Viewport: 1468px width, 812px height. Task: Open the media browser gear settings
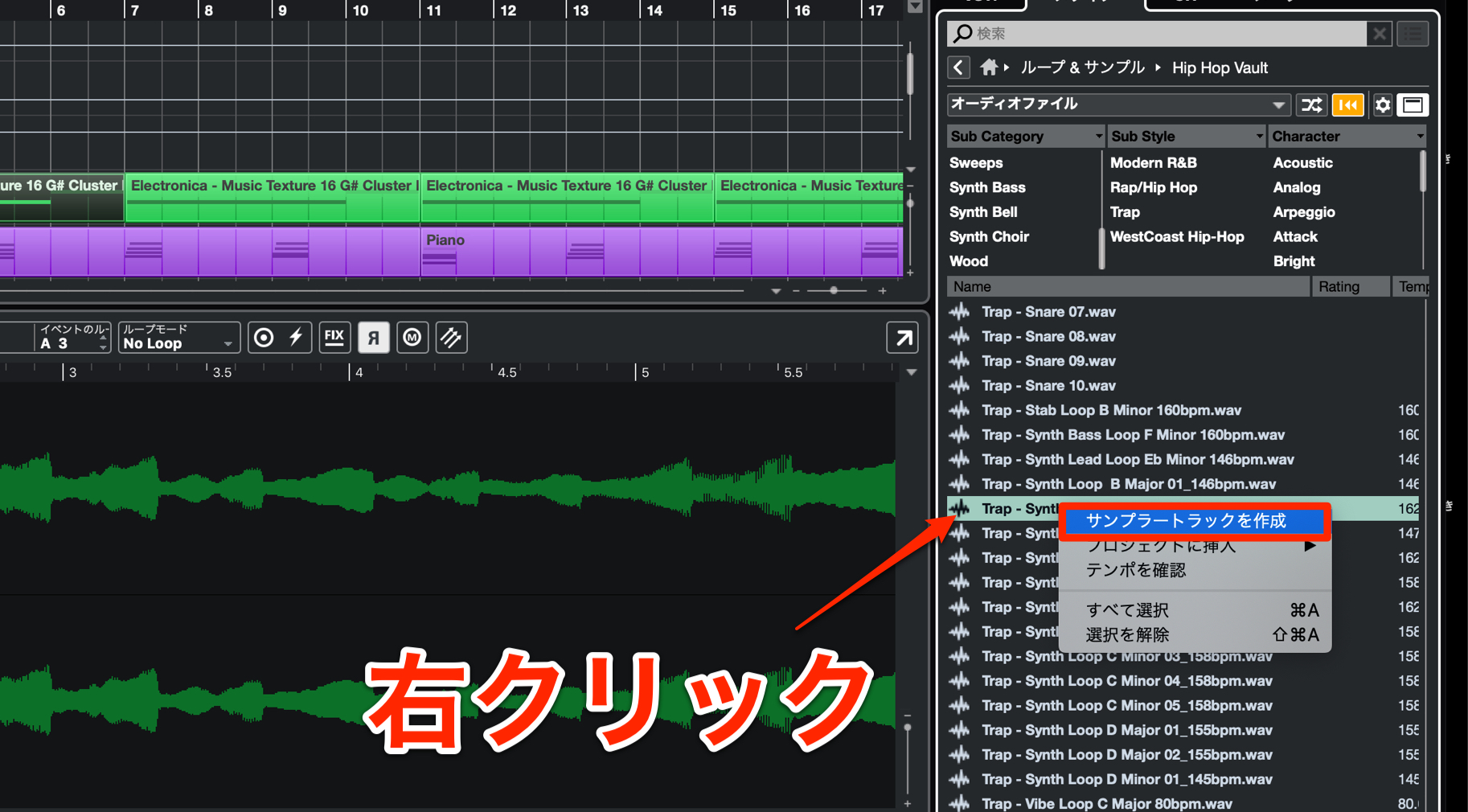point(1383,105)
